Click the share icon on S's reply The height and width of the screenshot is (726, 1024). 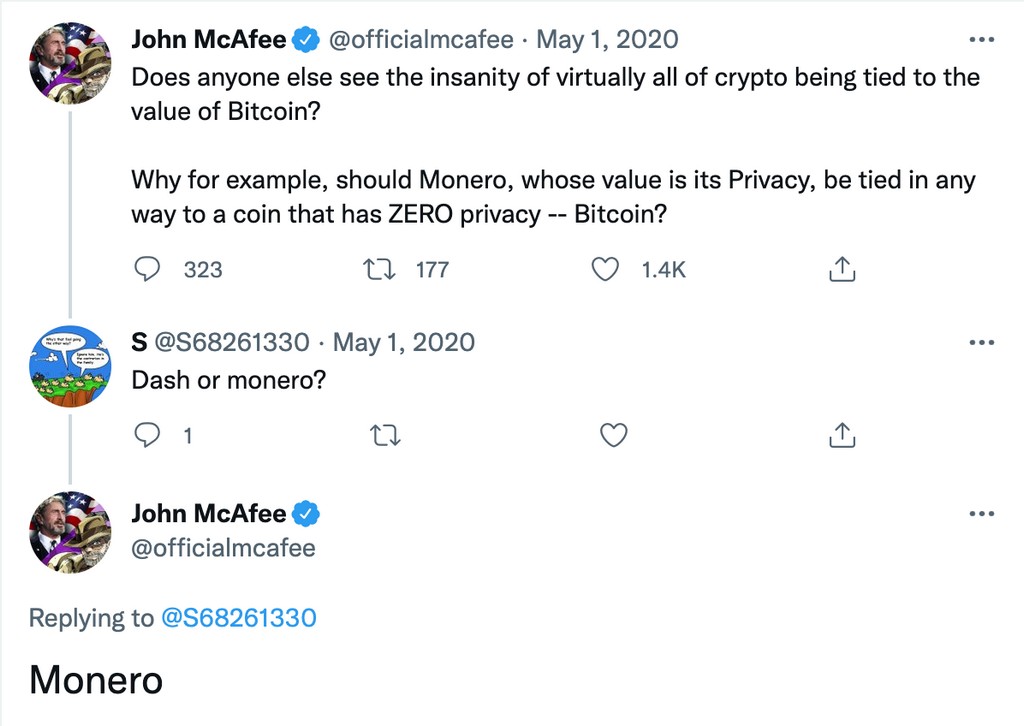pos(841,435)
